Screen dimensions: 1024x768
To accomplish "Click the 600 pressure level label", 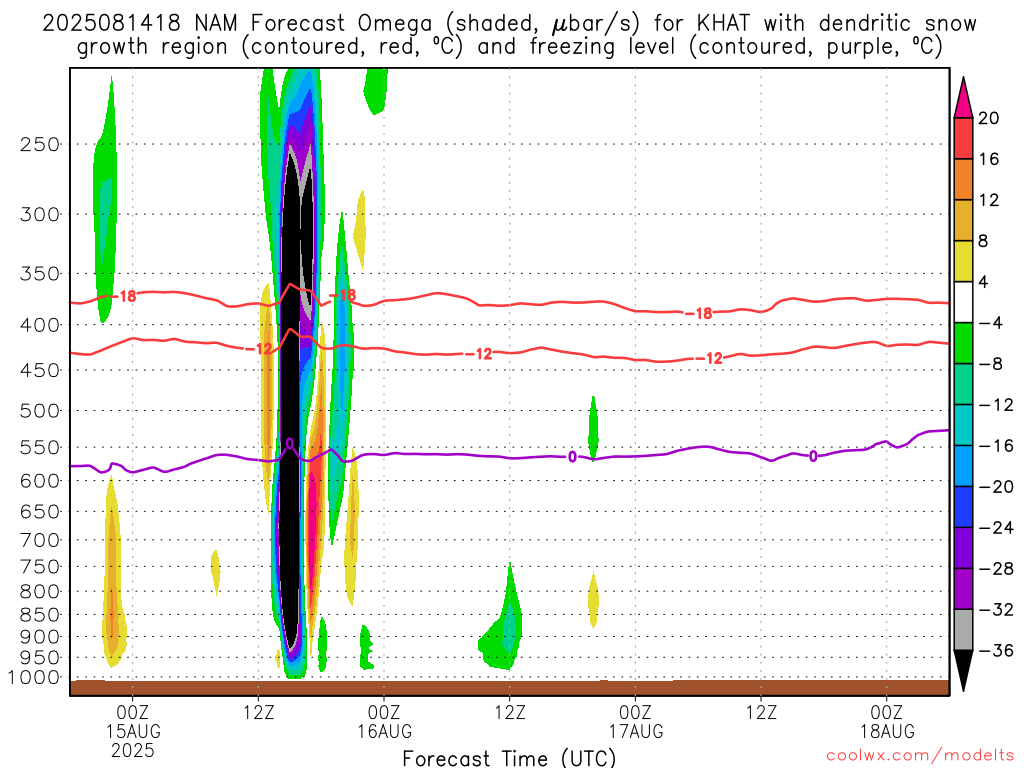I will (40, 481).
